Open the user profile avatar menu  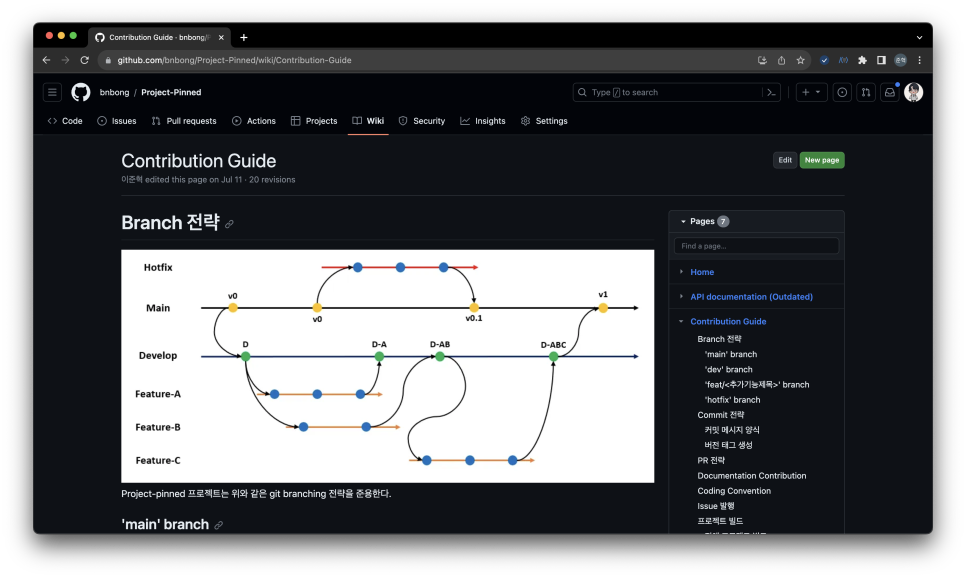914,92
